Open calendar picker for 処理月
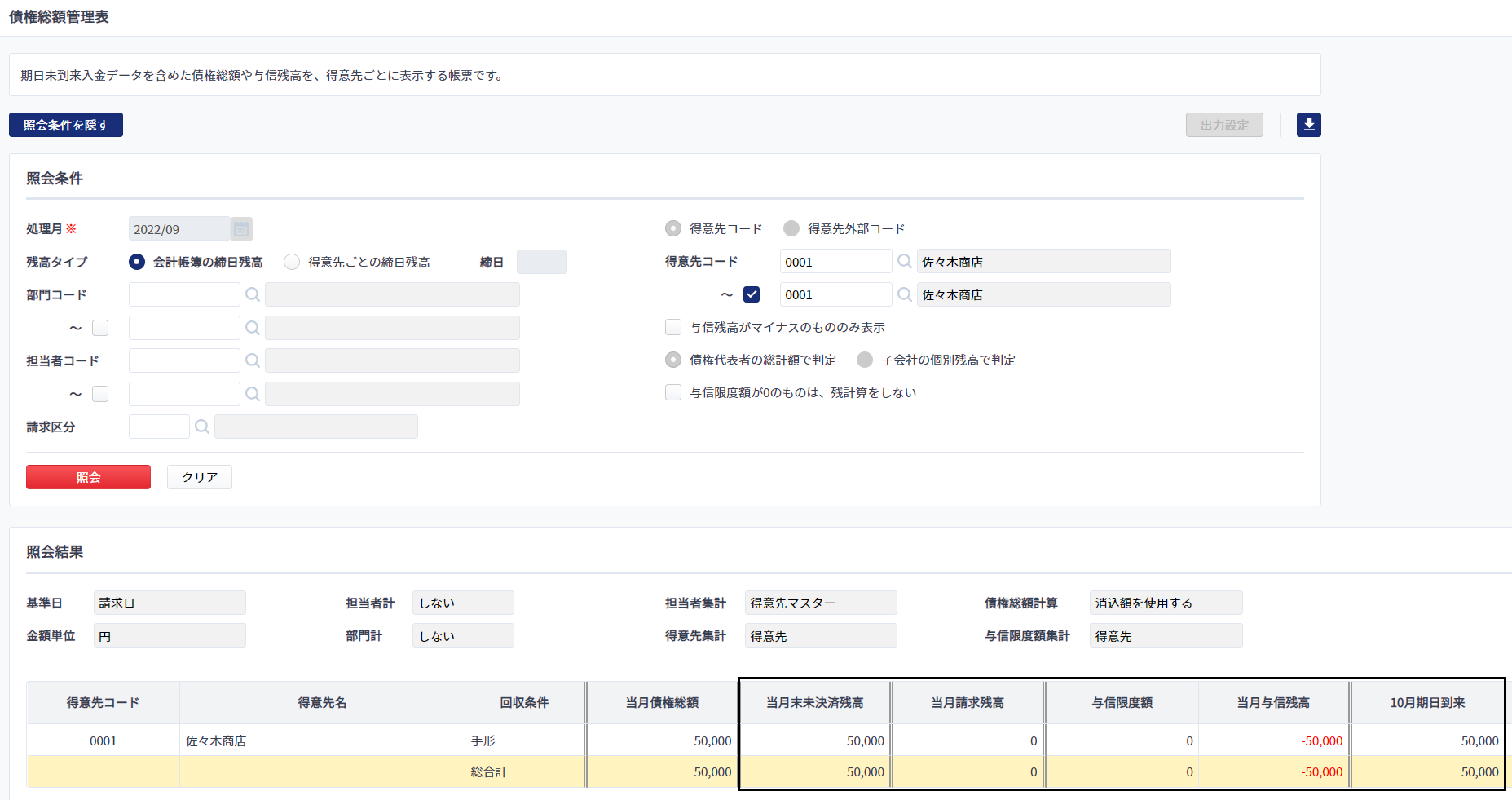The image size is (1512, 800). 241,229
